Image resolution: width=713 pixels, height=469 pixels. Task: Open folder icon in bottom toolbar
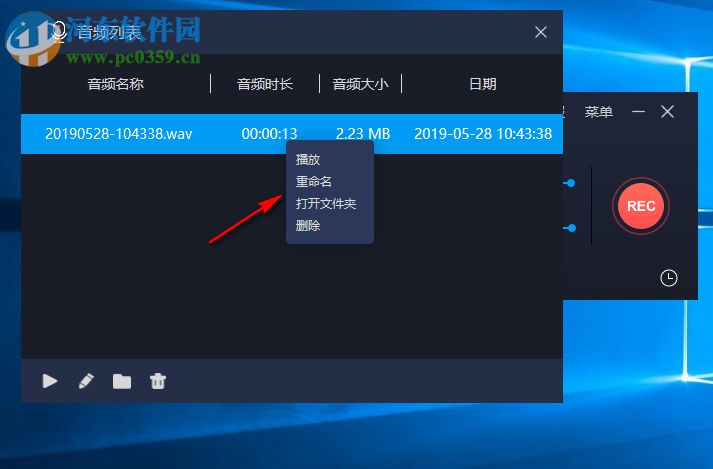pos(122,381)
